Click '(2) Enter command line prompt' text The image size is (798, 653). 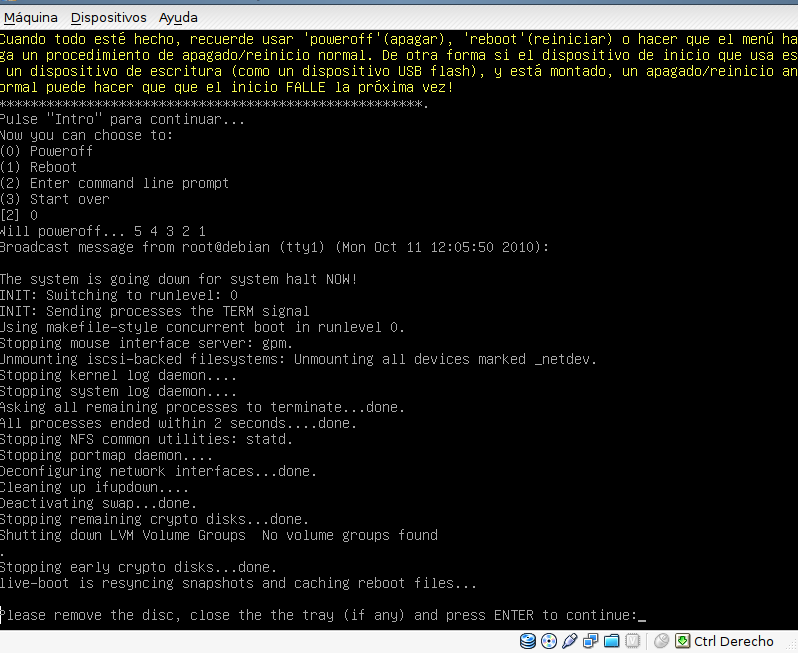point(115,183)
